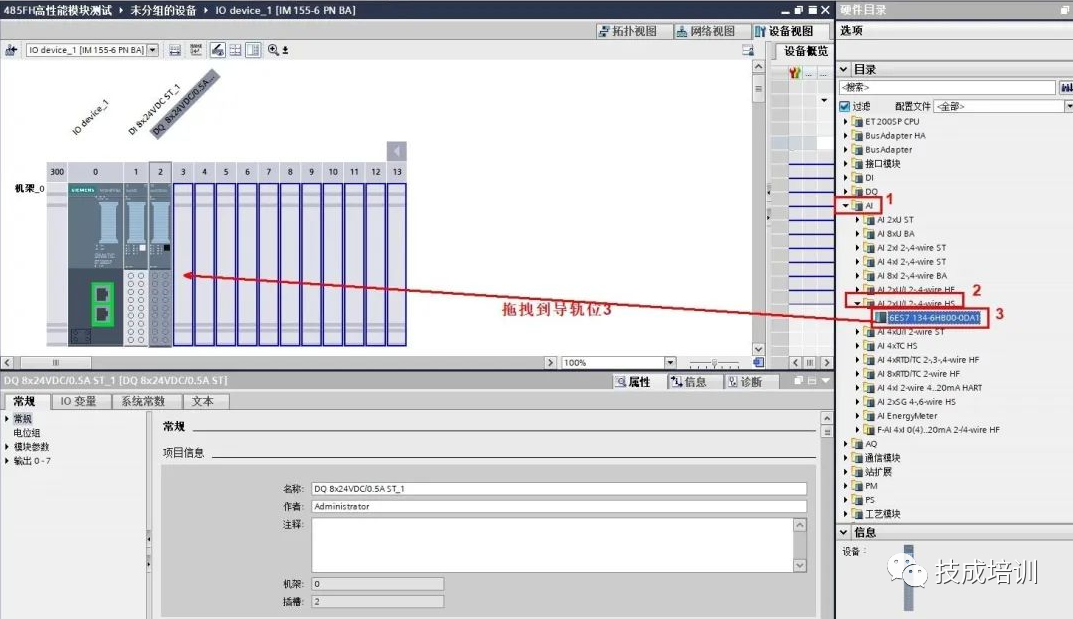Expand the DI folder in the catalog
The height and width of the screenshot is (619, 1073).
[x=846, y=177]
